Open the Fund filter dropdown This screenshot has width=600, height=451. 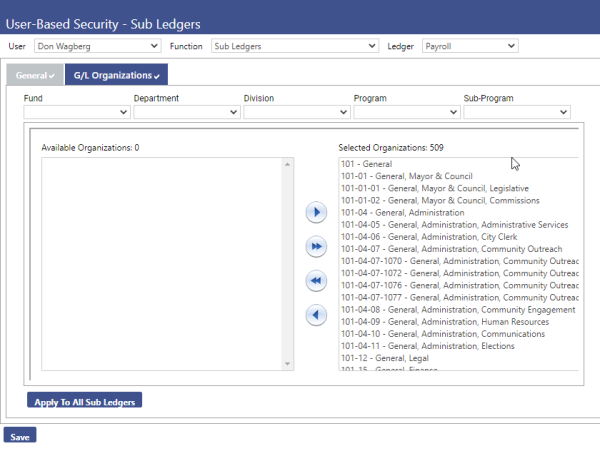[x=76, y=113]
